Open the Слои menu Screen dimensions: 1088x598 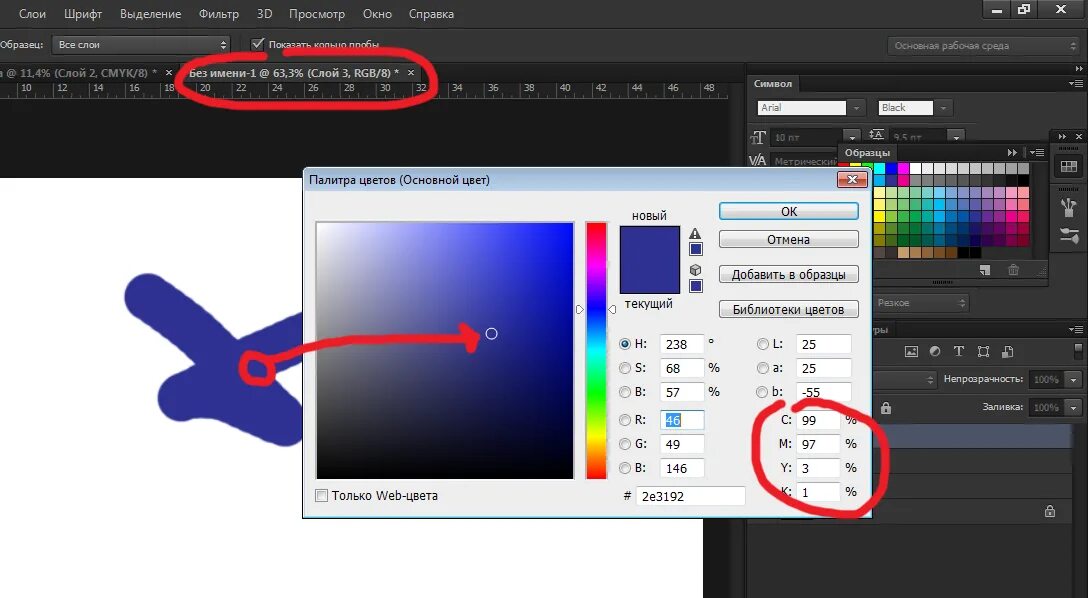coord(32,13)
